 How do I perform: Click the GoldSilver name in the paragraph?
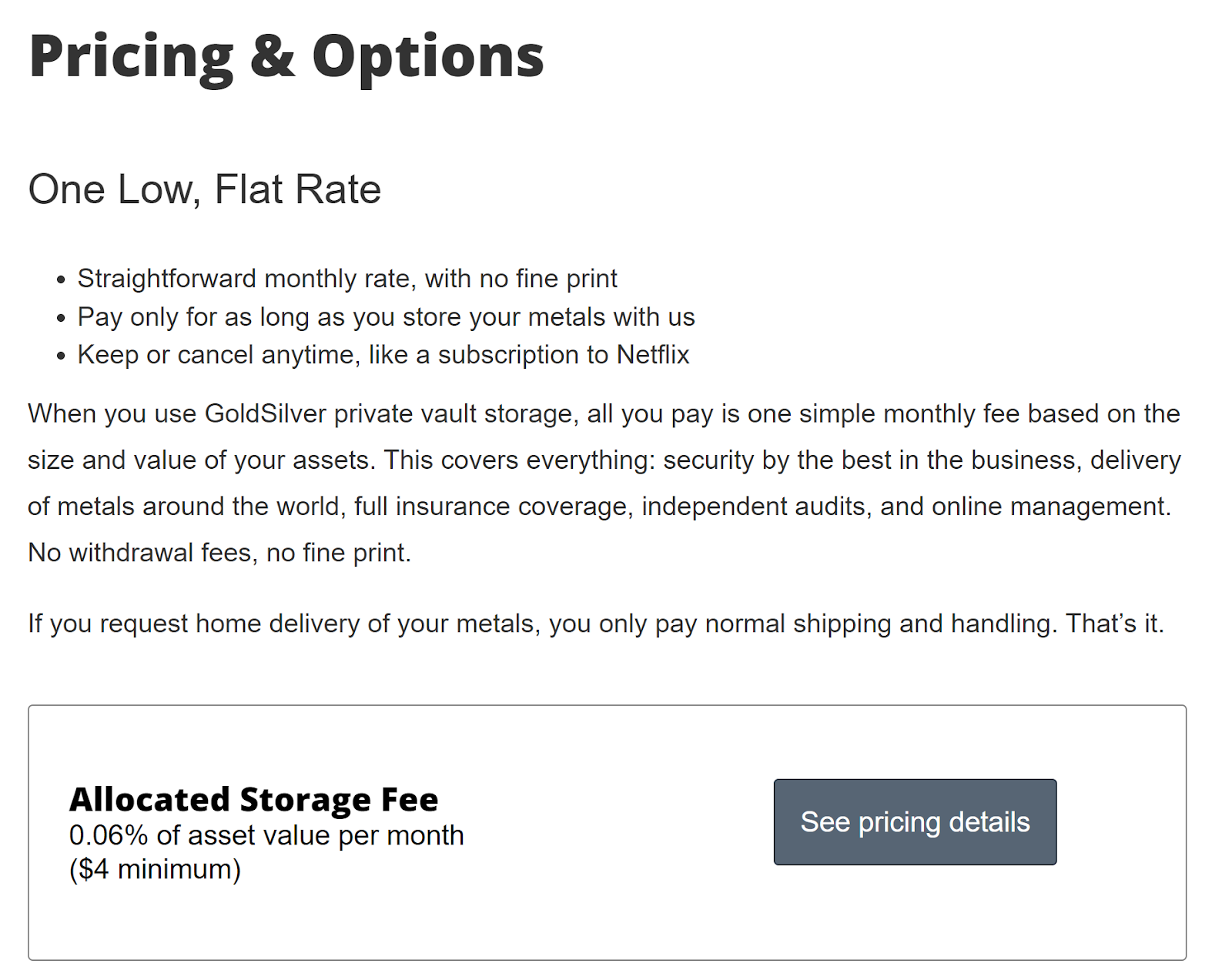266,414
